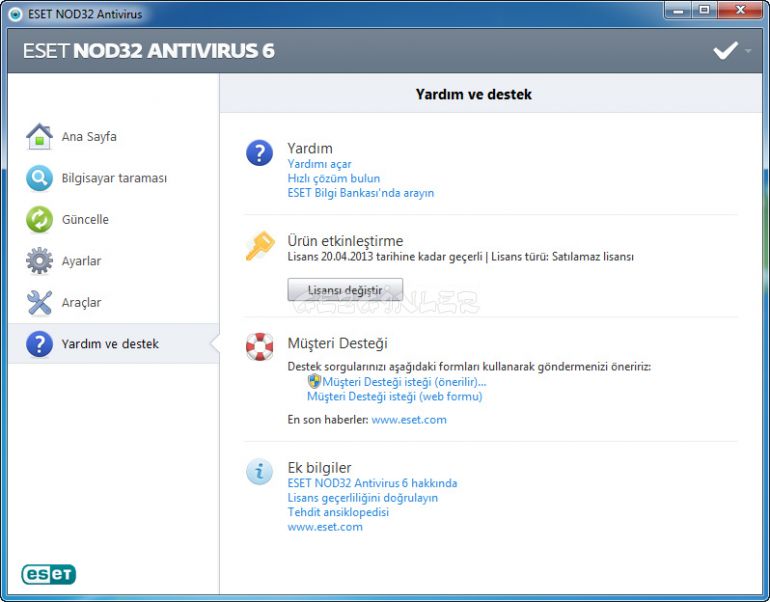
Task: Click the magnifier icon for Bilgisayar taraması
Action: pyautogui.click(x=39, y=178)
